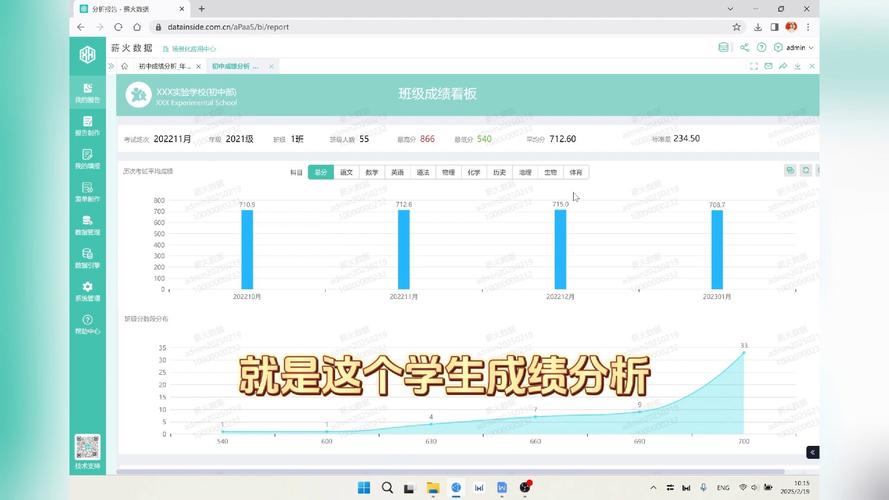The width and height of the screenshot is (889, 500).
Task: Open the browser three-dot menu
Action: coord(808,27)
